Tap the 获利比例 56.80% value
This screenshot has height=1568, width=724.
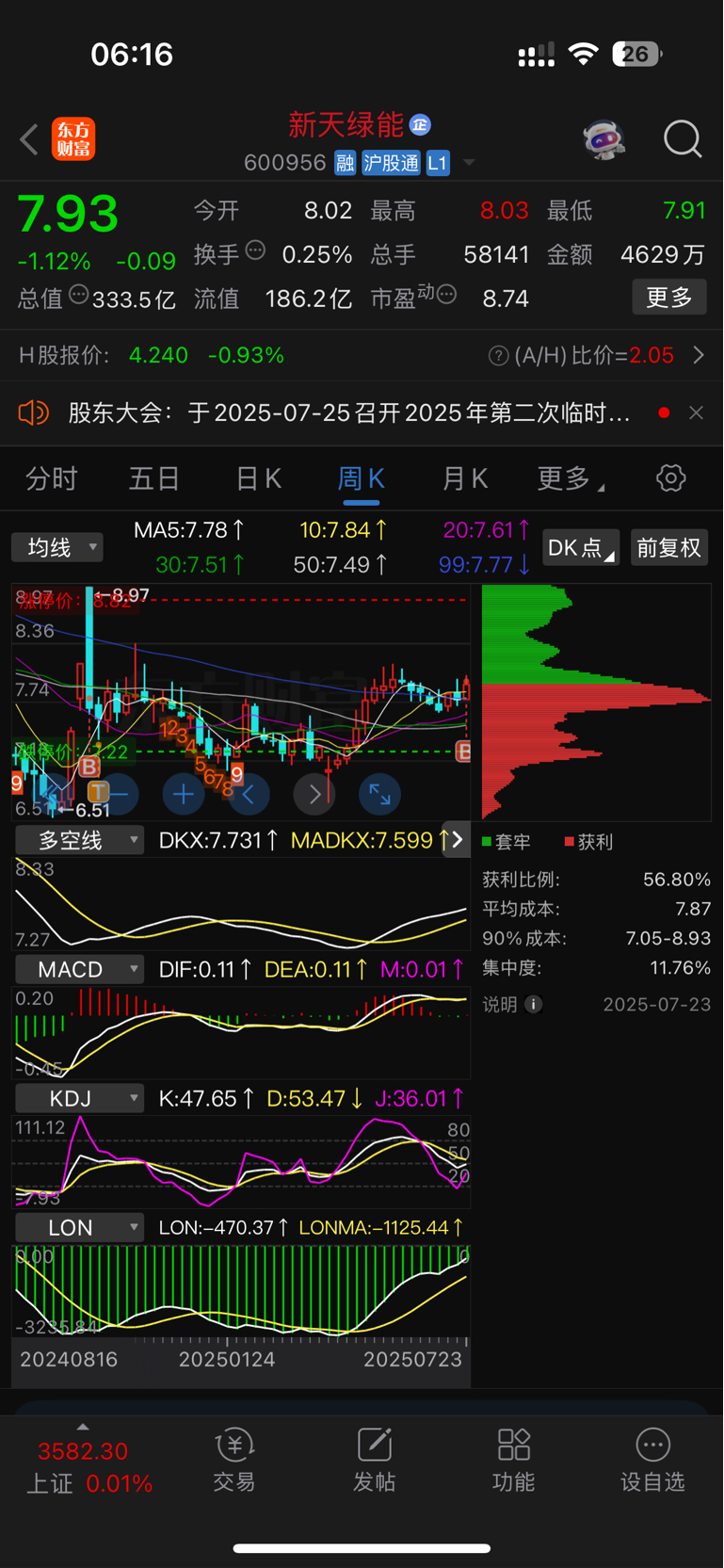[677, 880]
